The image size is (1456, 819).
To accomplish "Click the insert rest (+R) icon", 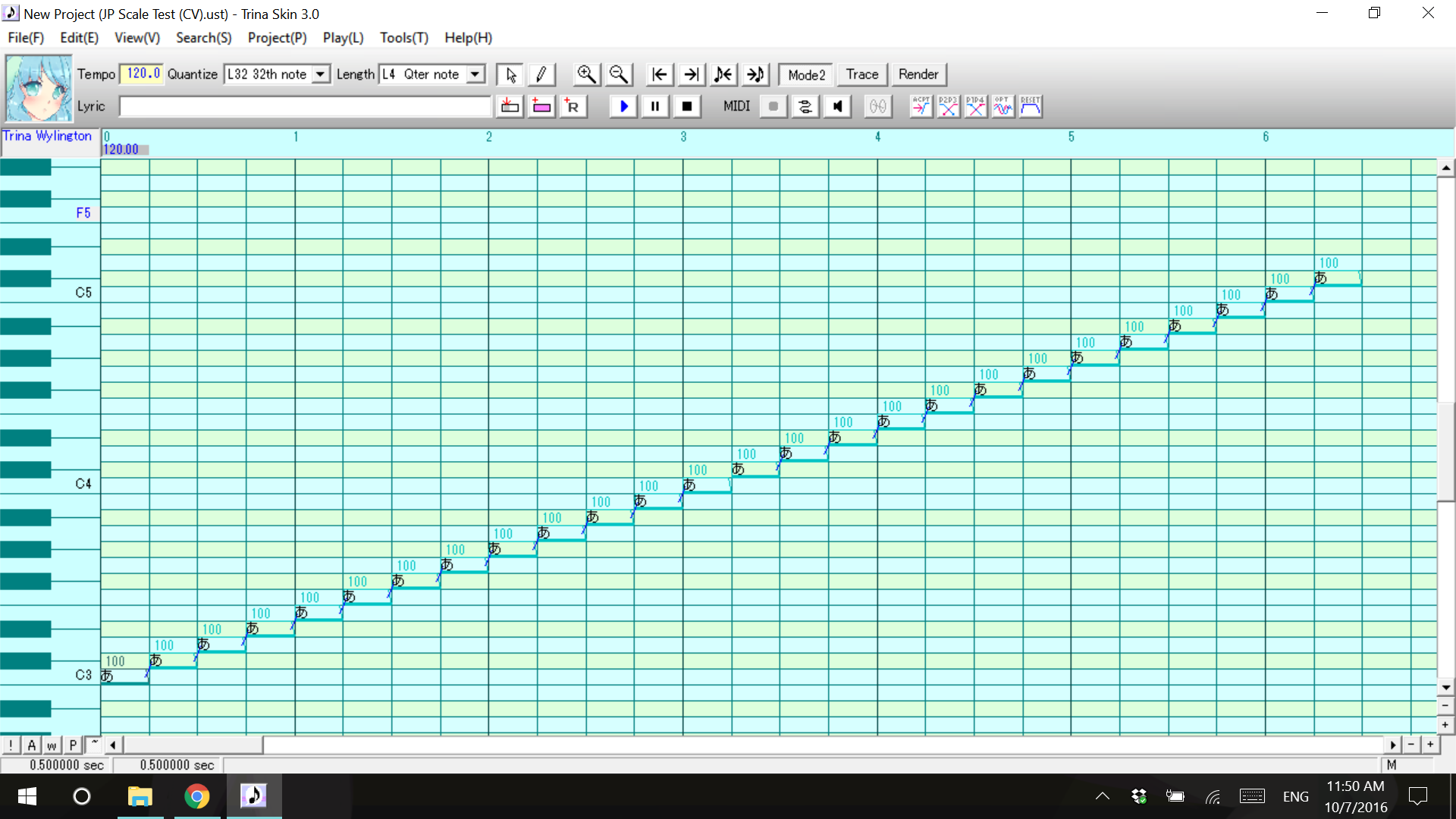I will pyautogui.click(x=573, y=106).
